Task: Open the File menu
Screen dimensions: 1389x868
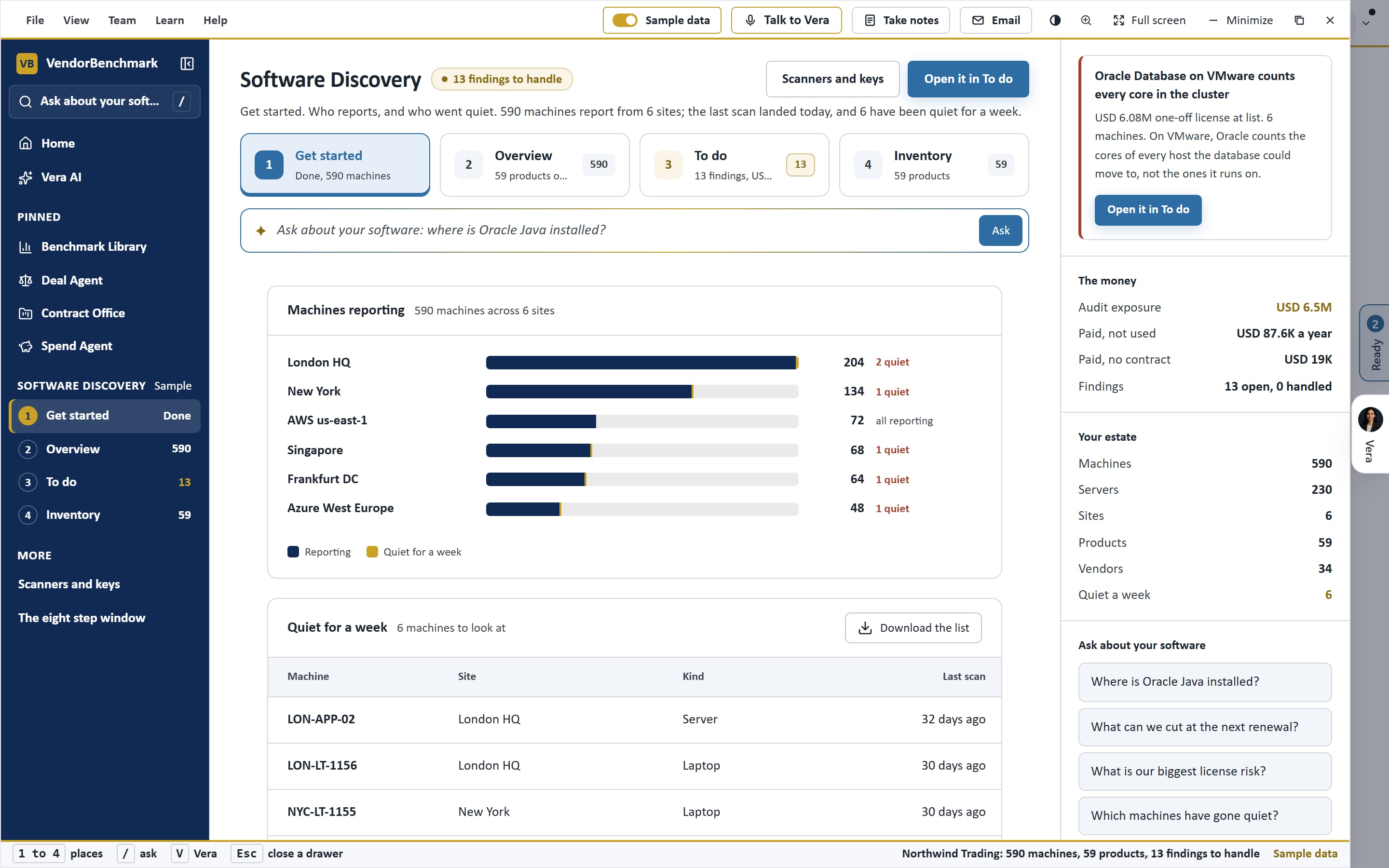Action: (35, 20)
